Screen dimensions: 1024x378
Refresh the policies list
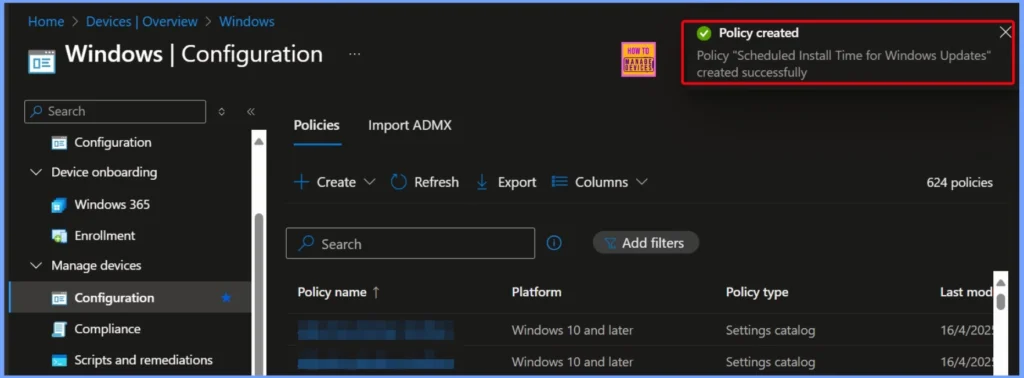point(424,182)
